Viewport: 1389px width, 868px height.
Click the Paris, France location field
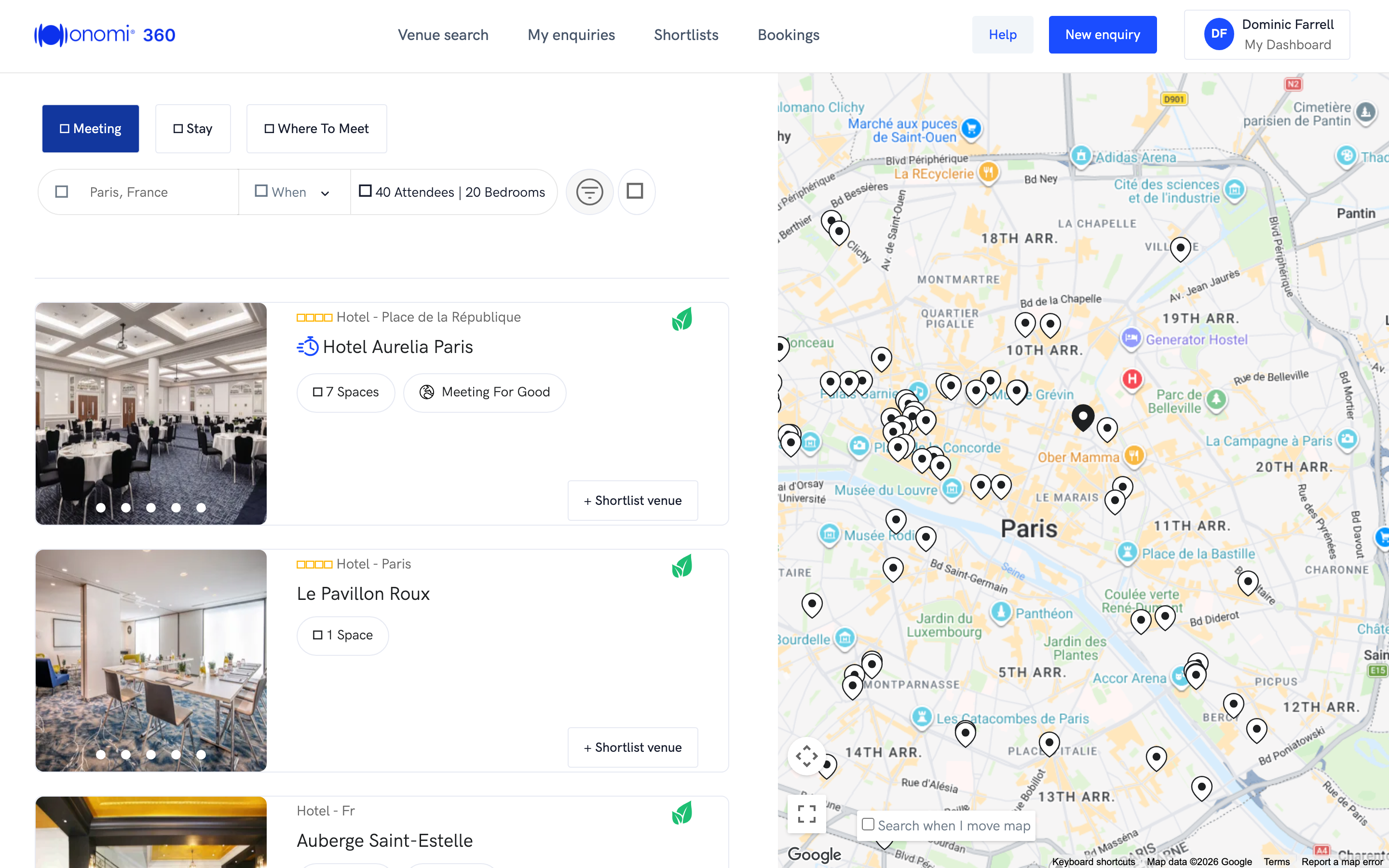point(138,192)
